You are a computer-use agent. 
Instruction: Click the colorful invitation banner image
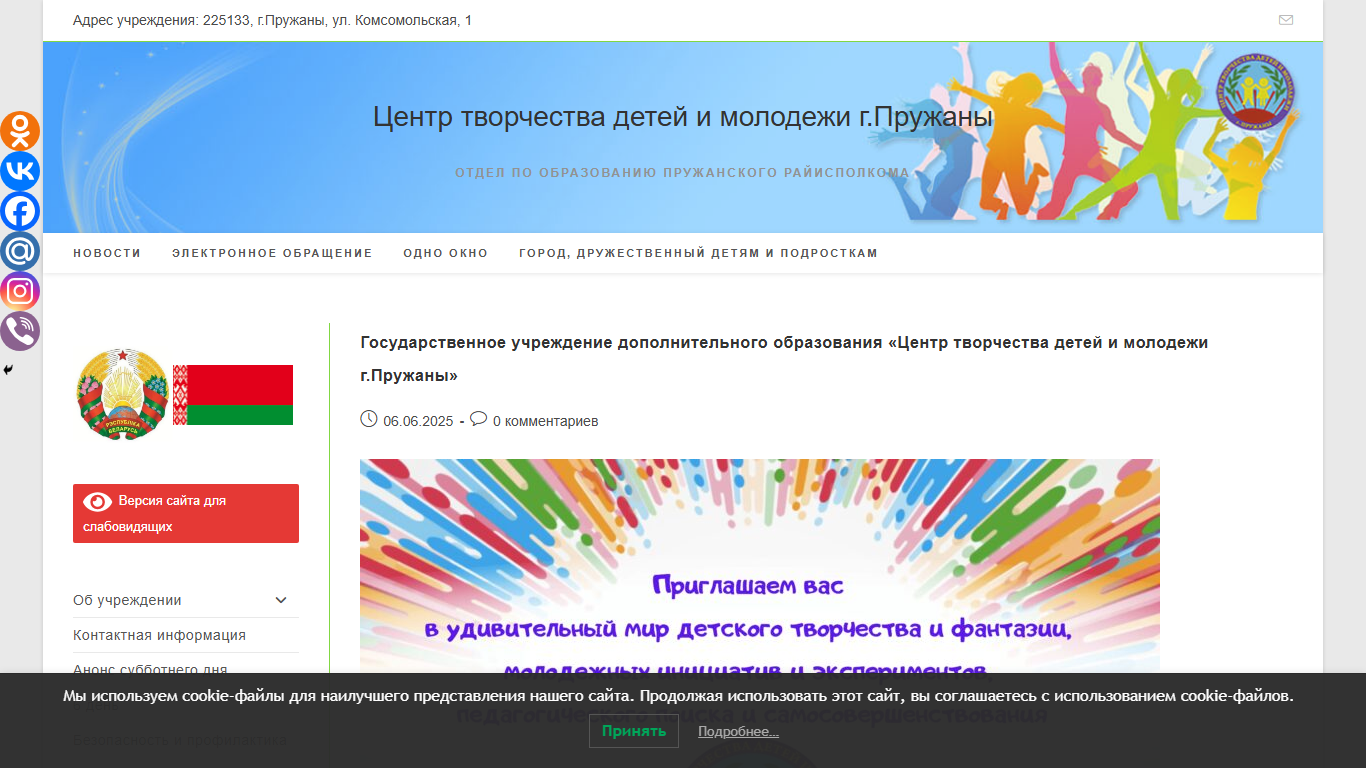pyautogui.click(x=760, y=566)
